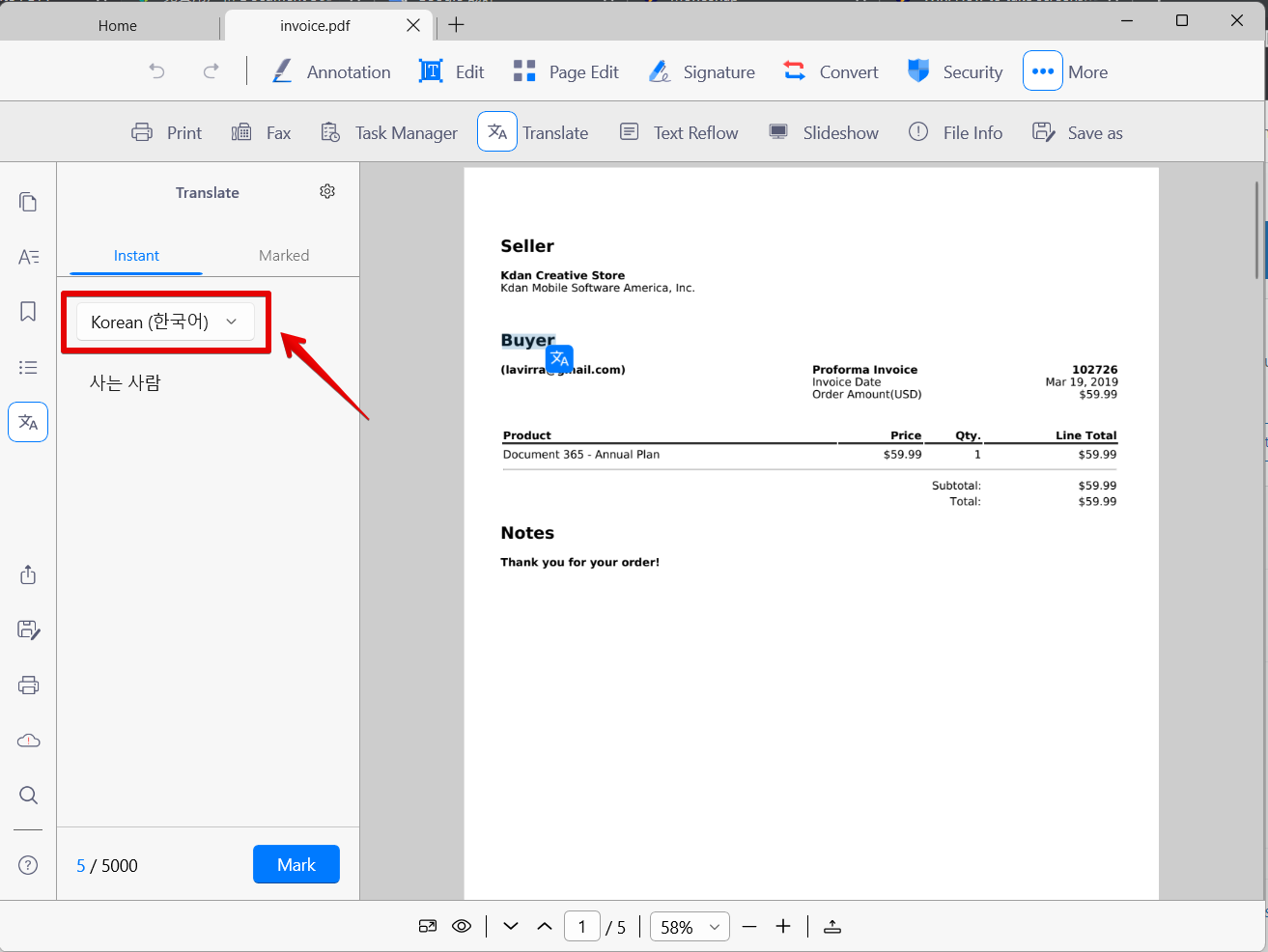Image resolution: width=1268 pixels, height=952 pixels.
Task: Click the cloud upload icon in sidebar
Action: click(28, 741)
